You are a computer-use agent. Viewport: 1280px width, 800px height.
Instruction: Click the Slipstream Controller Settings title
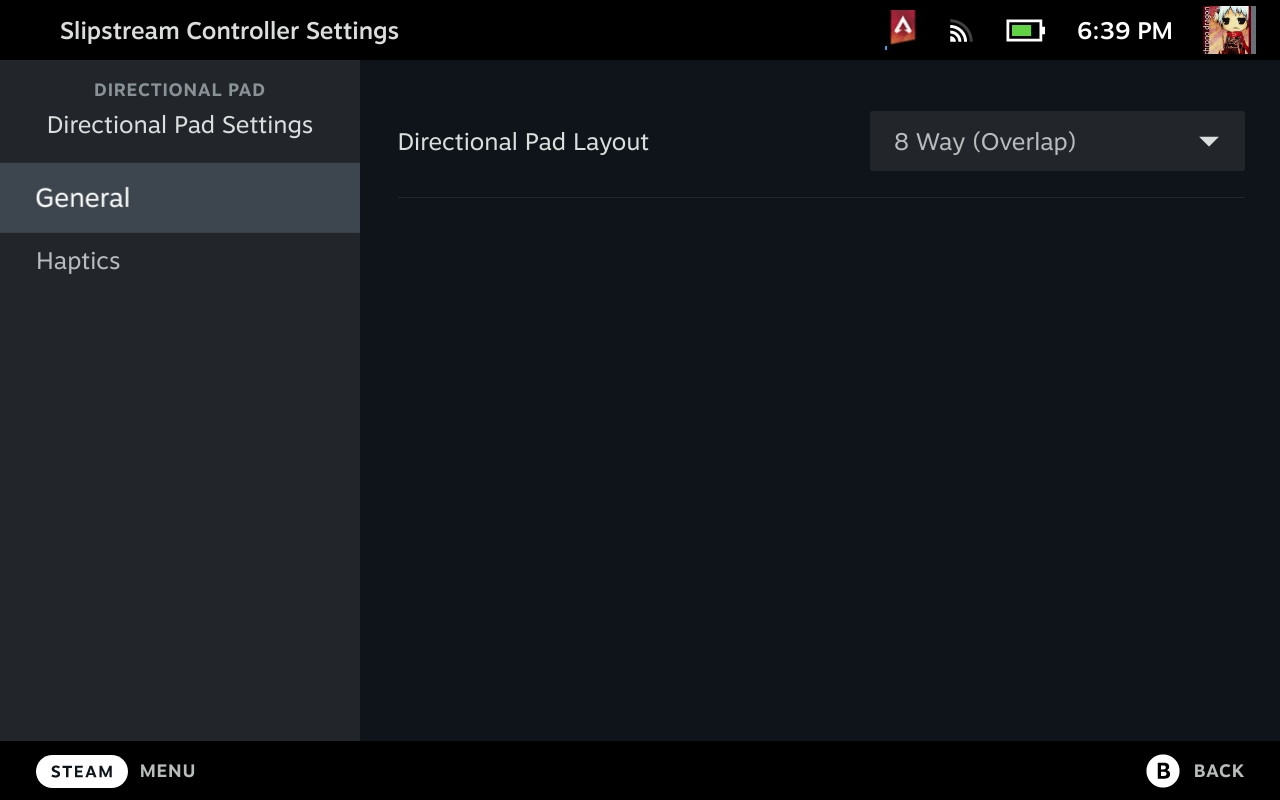click(x=229, y=31)
